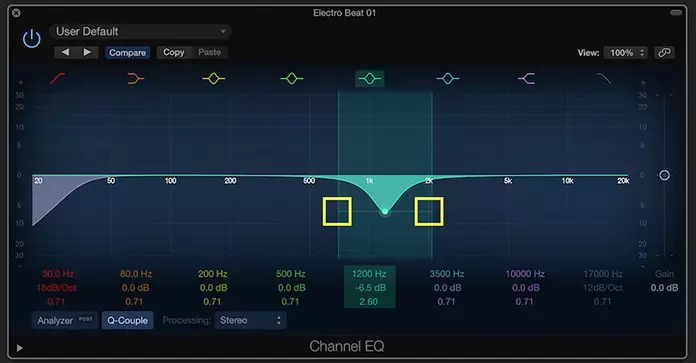Open the User Default preset dropdown

[x=141, y=32]
